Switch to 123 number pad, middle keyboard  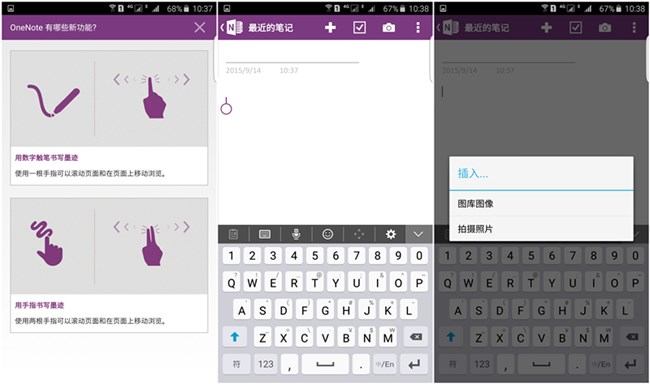(x=266, y=365)
